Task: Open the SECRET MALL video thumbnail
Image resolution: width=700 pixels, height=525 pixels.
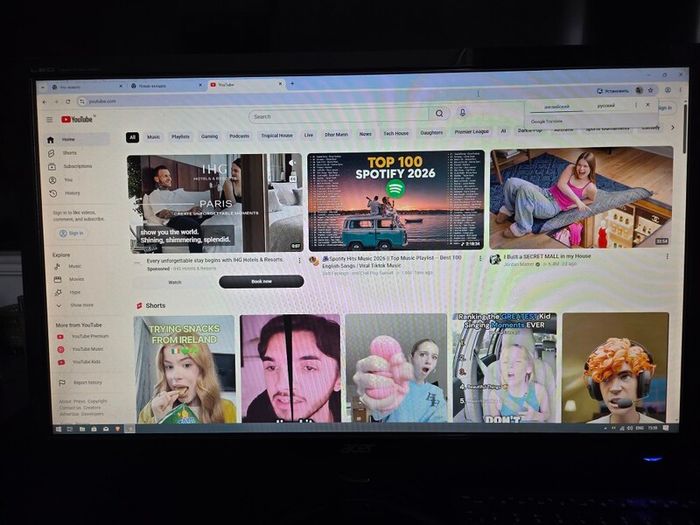Action: [x=581, y=197]
